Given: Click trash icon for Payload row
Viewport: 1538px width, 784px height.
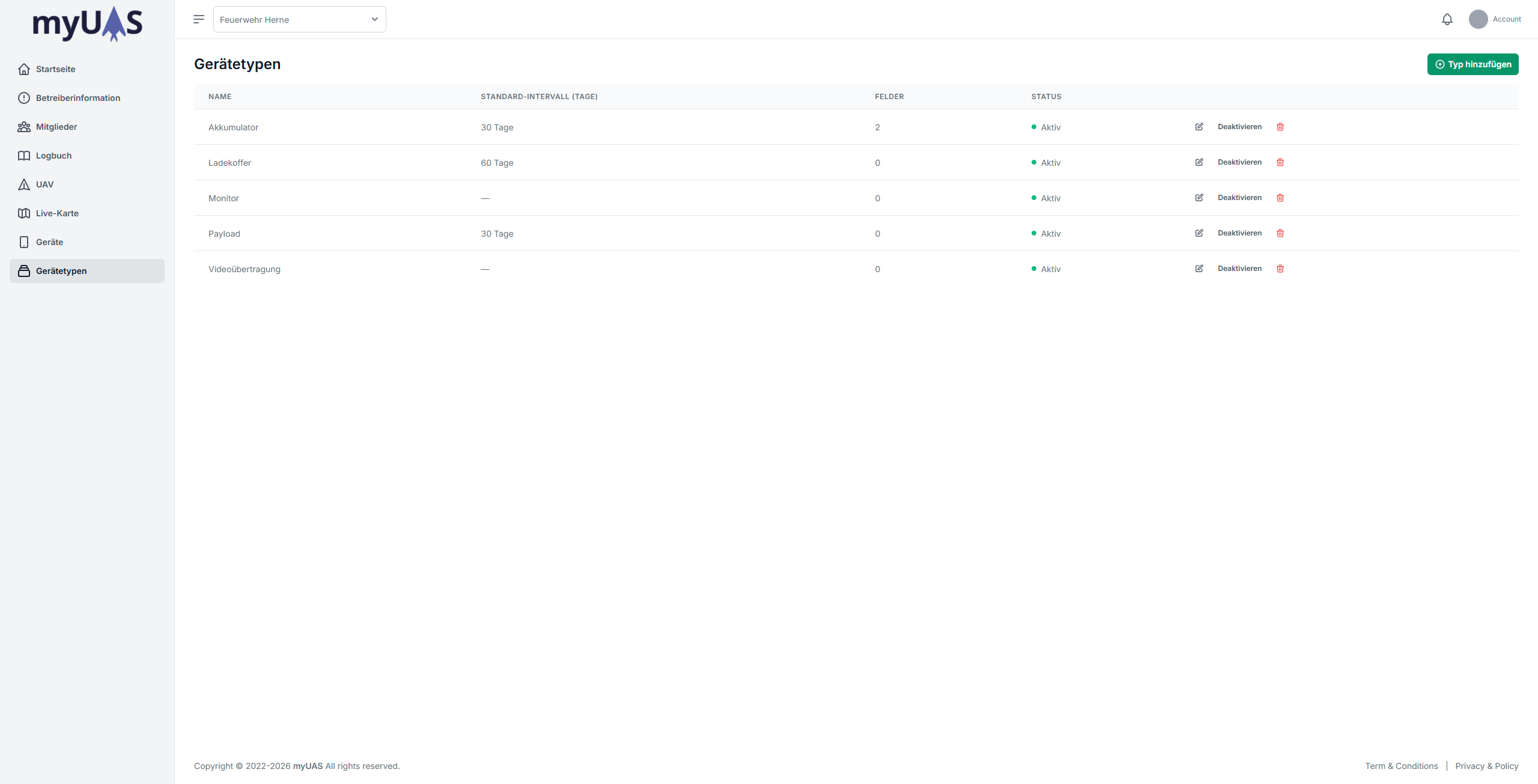Looking at the screenshot, I should click(x=1280, y=233).
